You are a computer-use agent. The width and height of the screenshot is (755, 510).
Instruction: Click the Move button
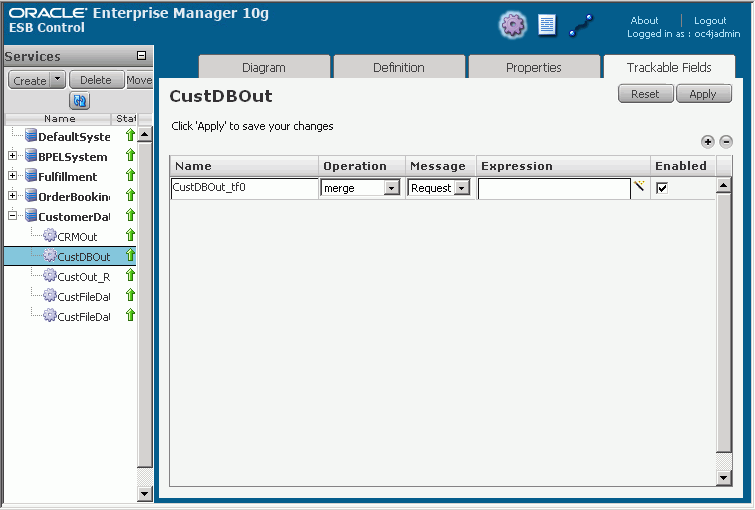click(139, 79)
